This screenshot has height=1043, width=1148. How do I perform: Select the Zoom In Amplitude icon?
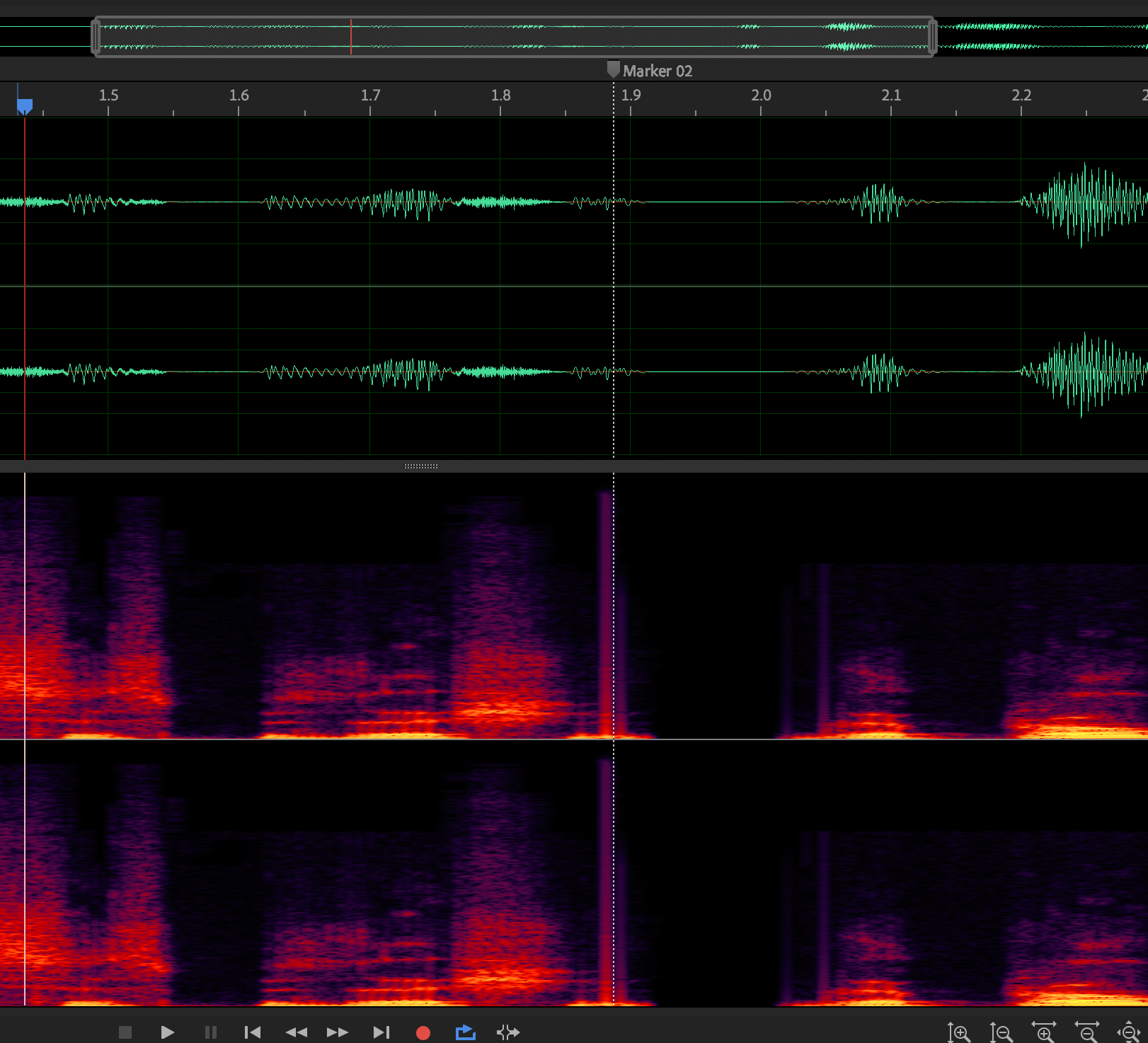click(x=959, y=1032)
